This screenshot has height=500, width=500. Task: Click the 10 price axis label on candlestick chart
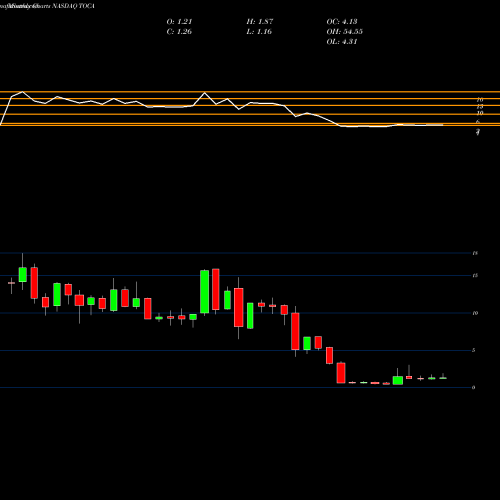[475, 313]
